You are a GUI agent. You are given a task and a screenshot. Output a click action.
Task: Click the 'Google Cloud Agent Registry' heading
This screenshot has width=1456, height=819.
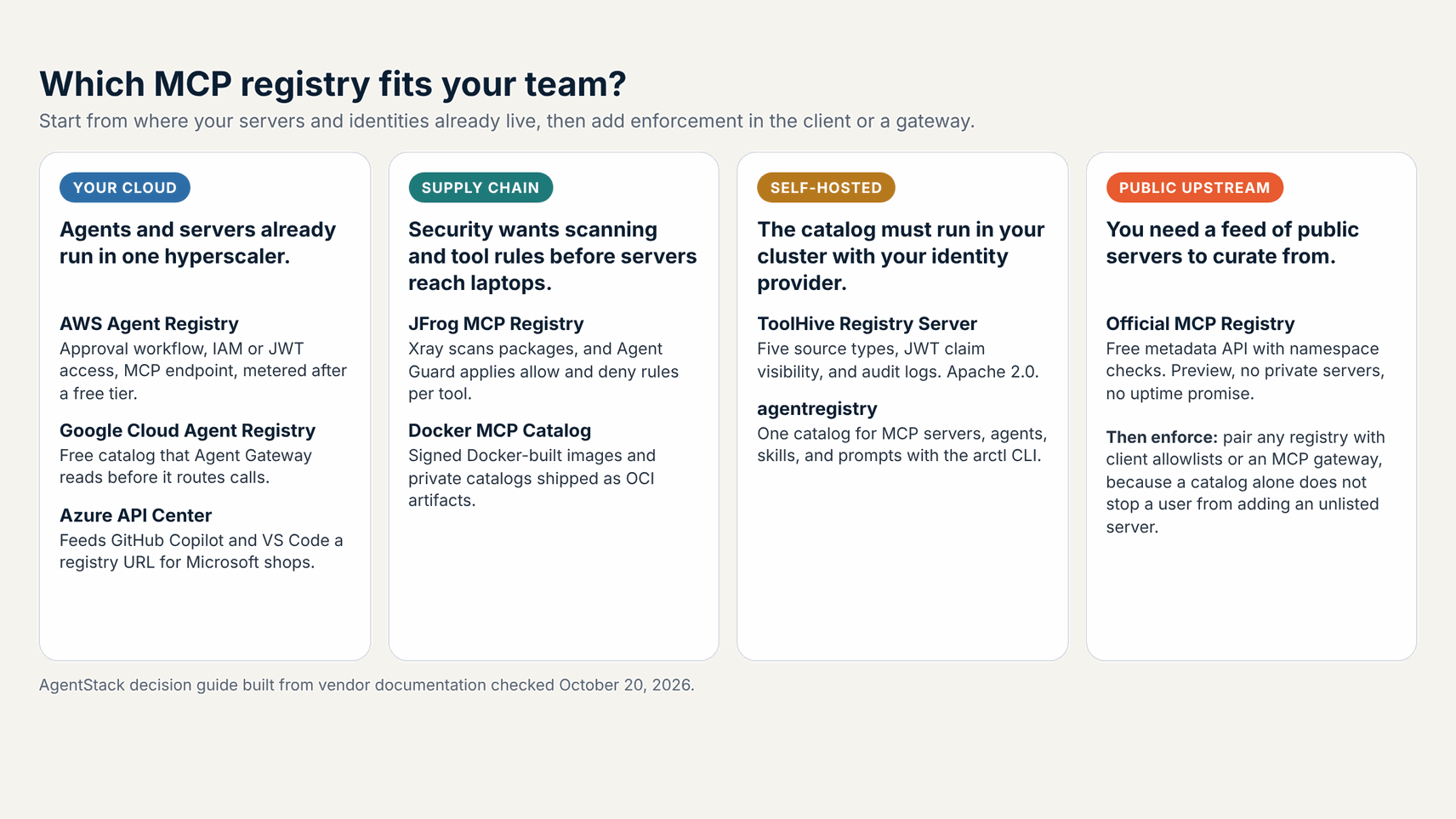pos(187,431)
